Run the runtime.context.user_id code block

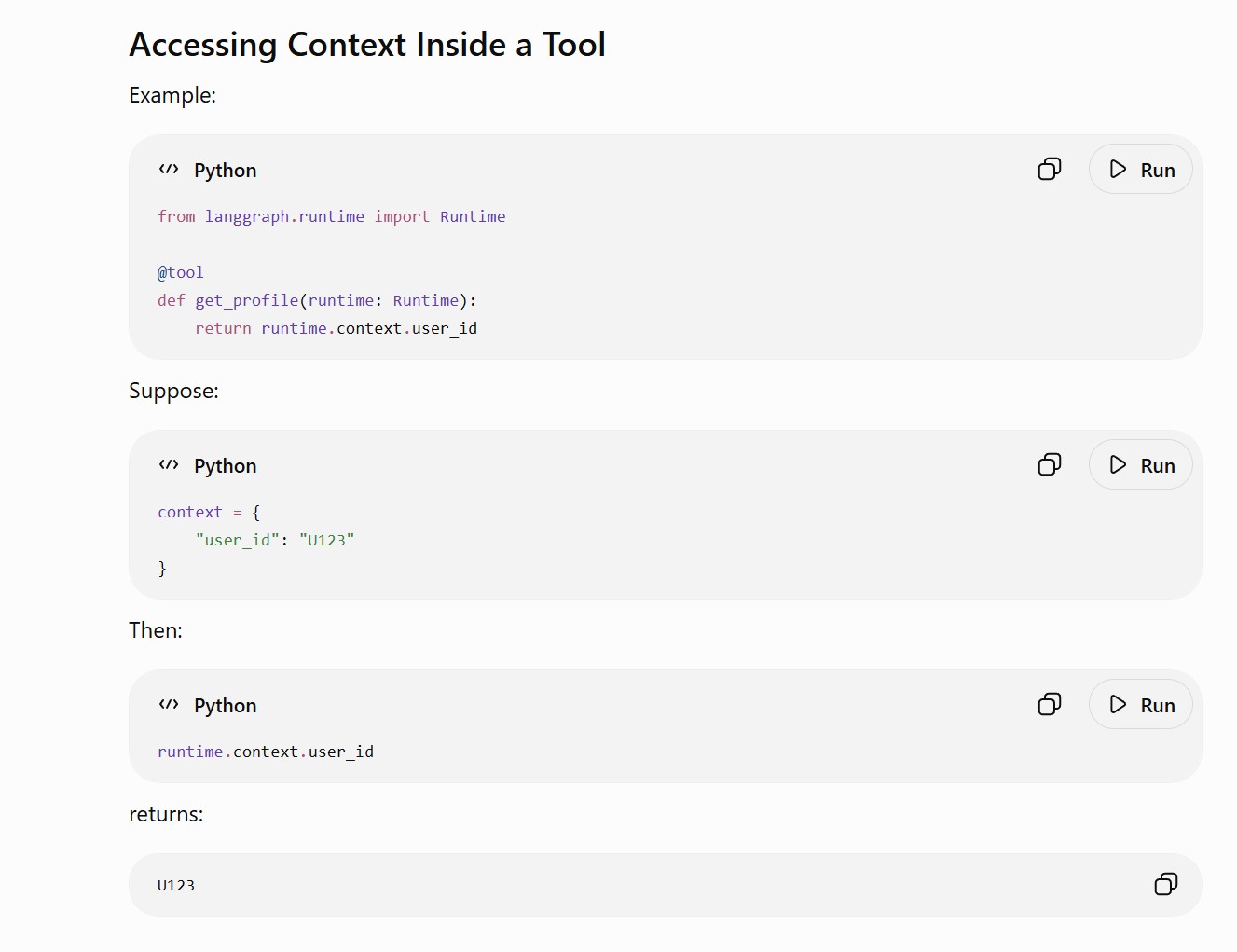click(1141, 705)
